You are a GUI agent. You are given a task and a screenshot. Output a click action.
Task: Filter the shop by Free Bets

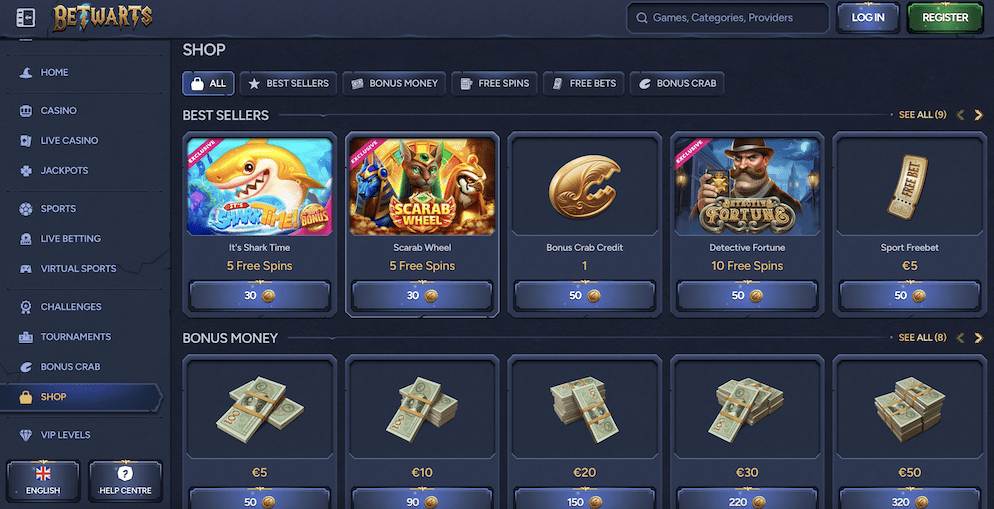(x=584, y=83)
